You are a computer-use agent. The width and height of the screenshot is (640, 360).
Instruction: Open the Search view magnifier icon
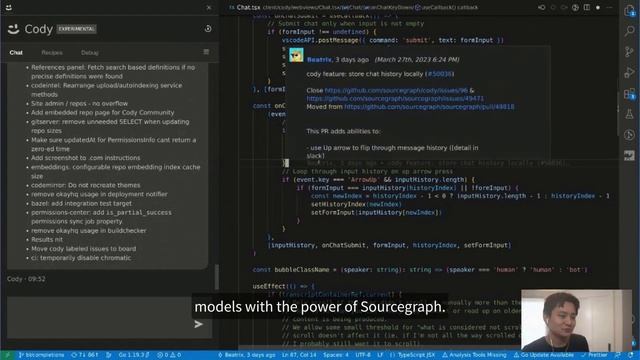coord(629,31)
